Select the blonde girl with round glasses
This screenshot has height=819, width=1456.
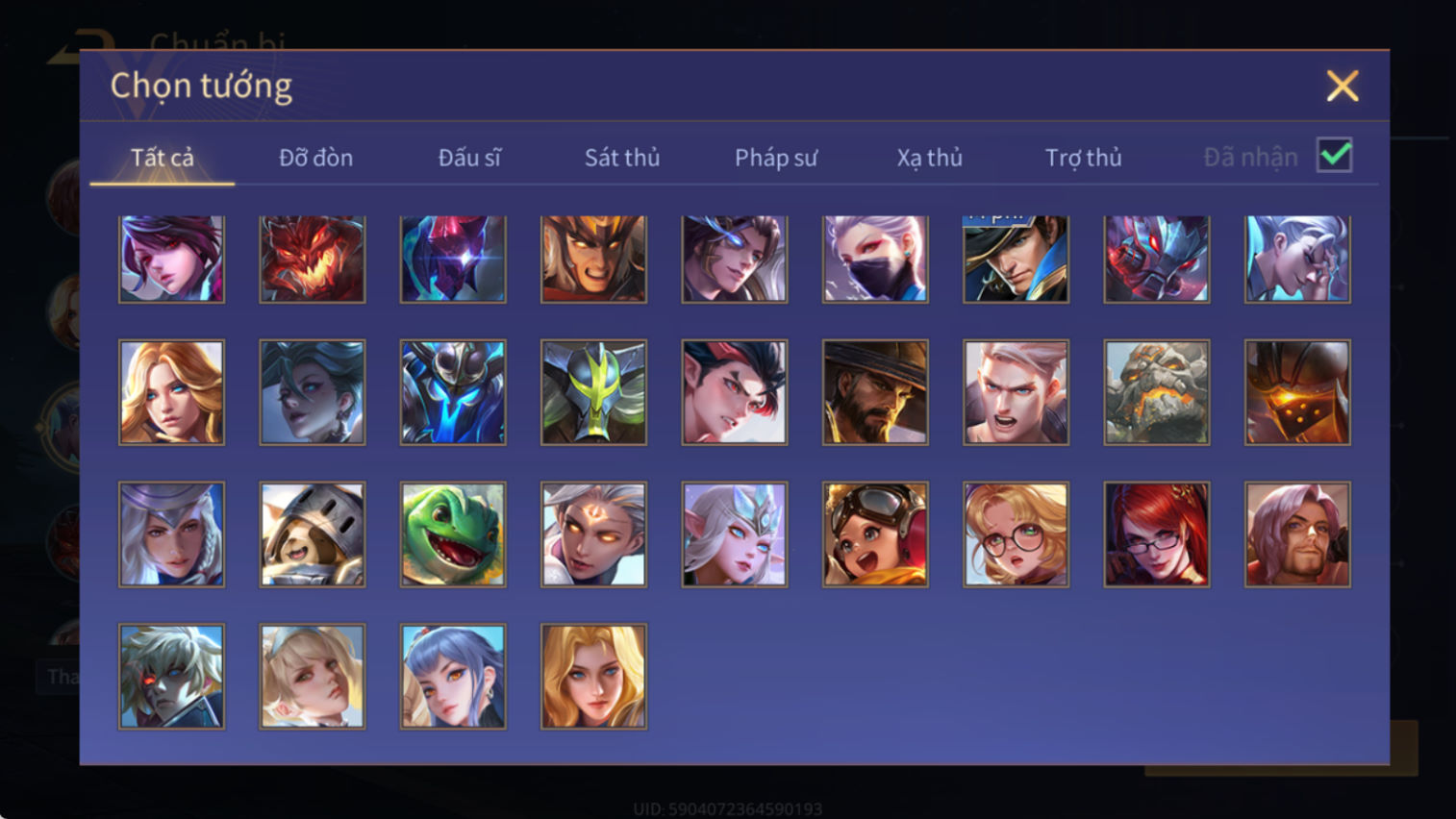(x=1016, y=534)
